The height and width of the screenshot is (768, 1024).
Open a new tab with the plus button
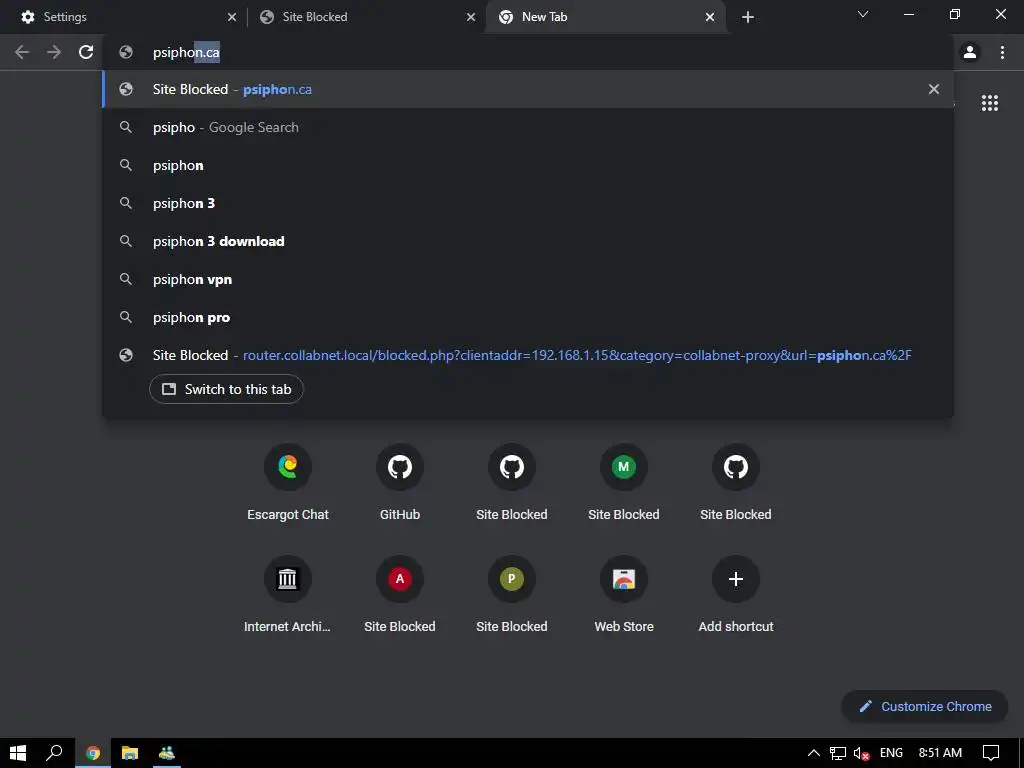tap(748, 18)
